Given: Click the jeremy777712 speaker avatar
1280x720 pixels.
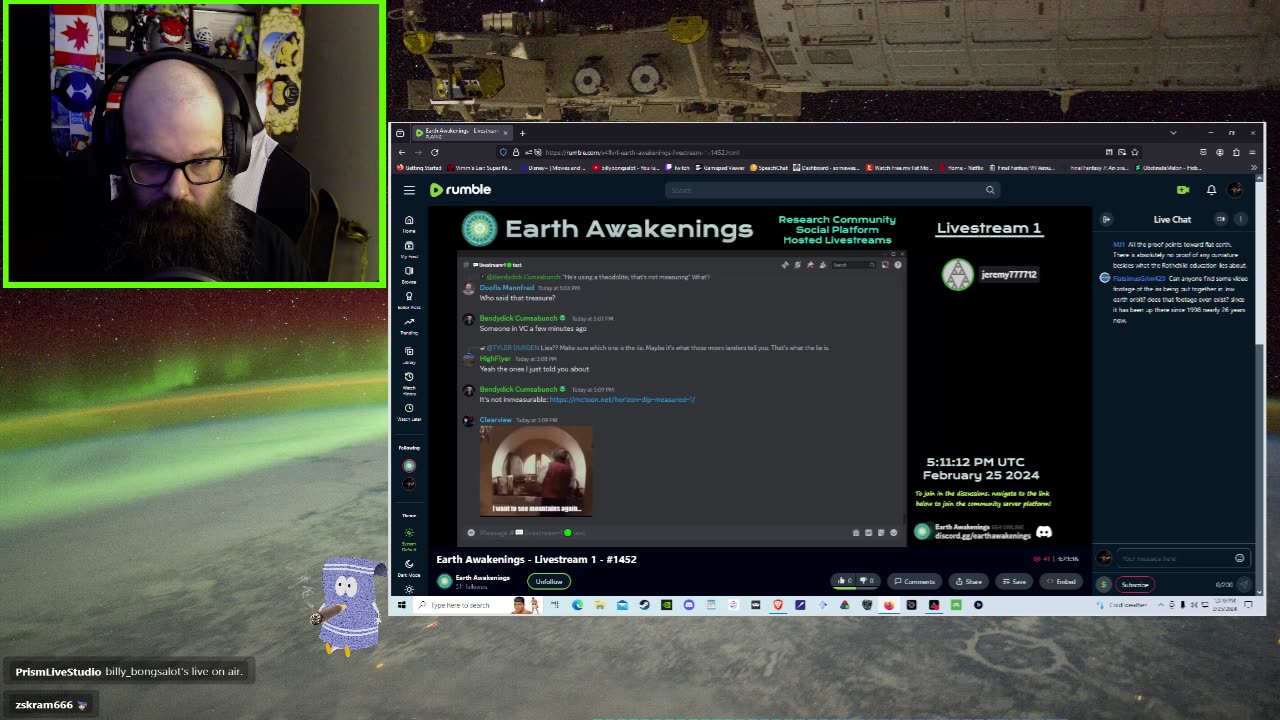Looking at the screenshot, I should [x=957, y=275].
